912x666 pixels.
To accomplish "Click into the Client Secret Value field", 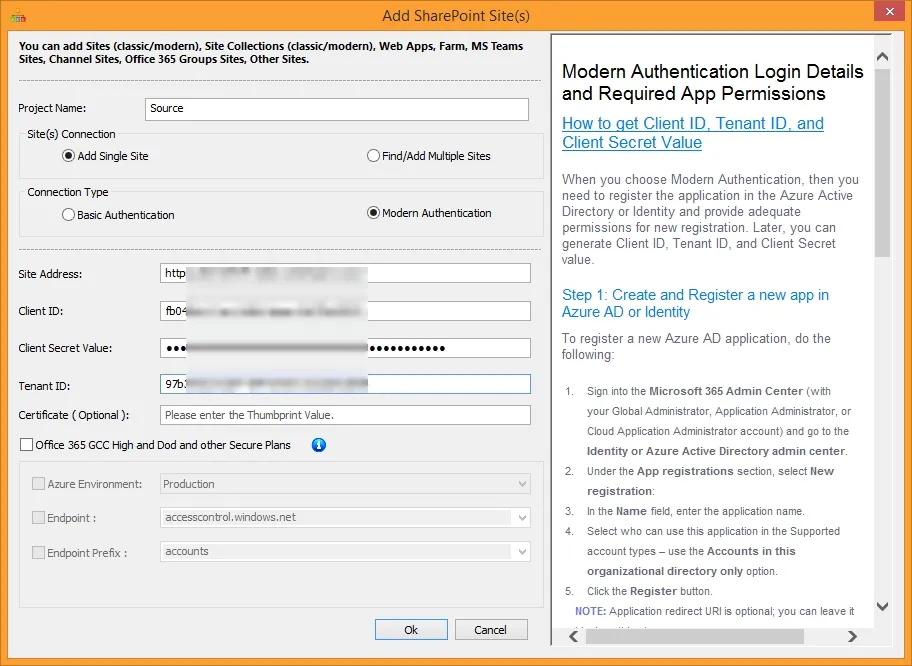I will pos(345,348).
